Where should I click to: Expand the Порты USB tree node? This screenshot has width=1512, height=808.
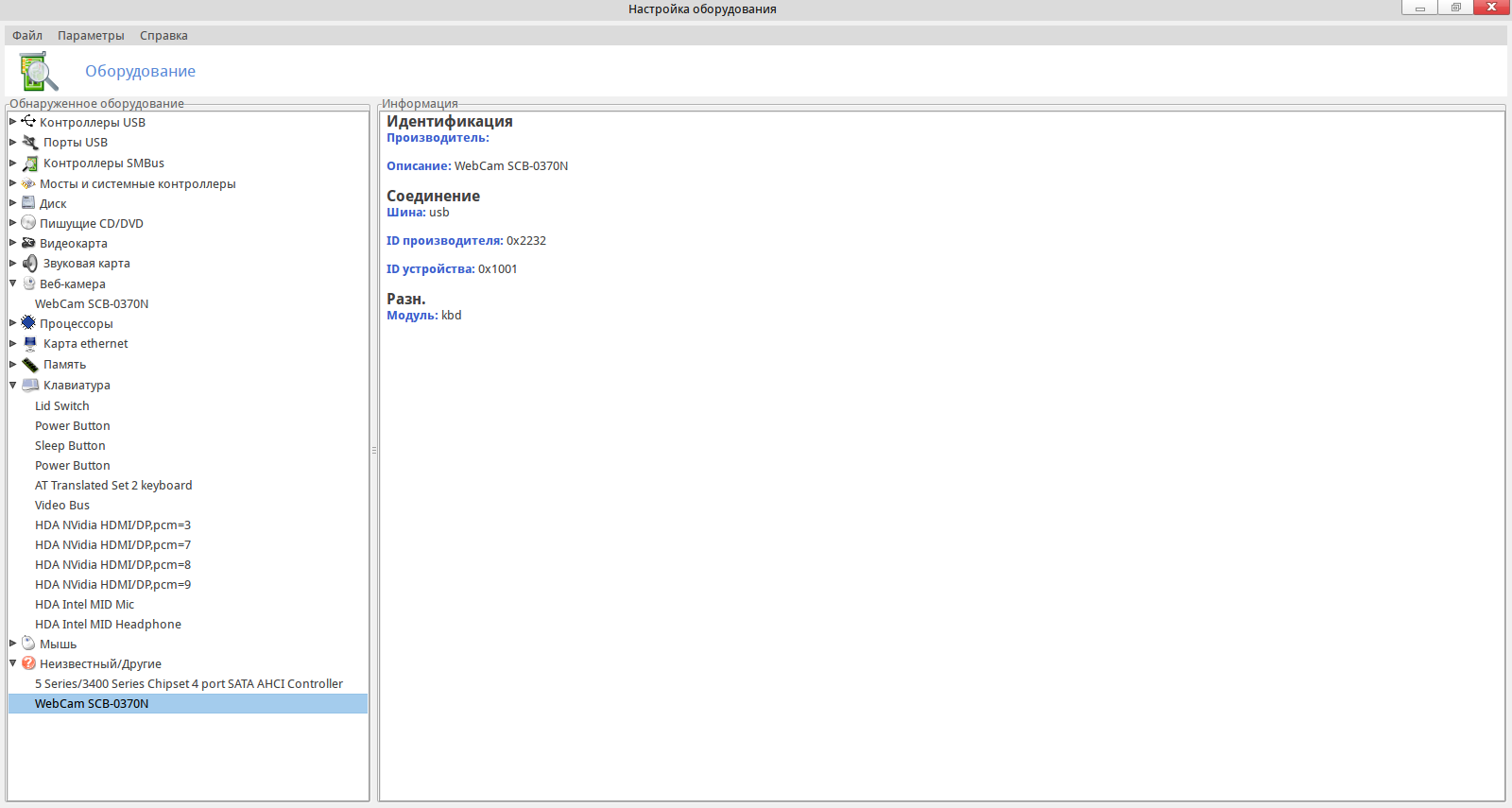coord(13,142)
